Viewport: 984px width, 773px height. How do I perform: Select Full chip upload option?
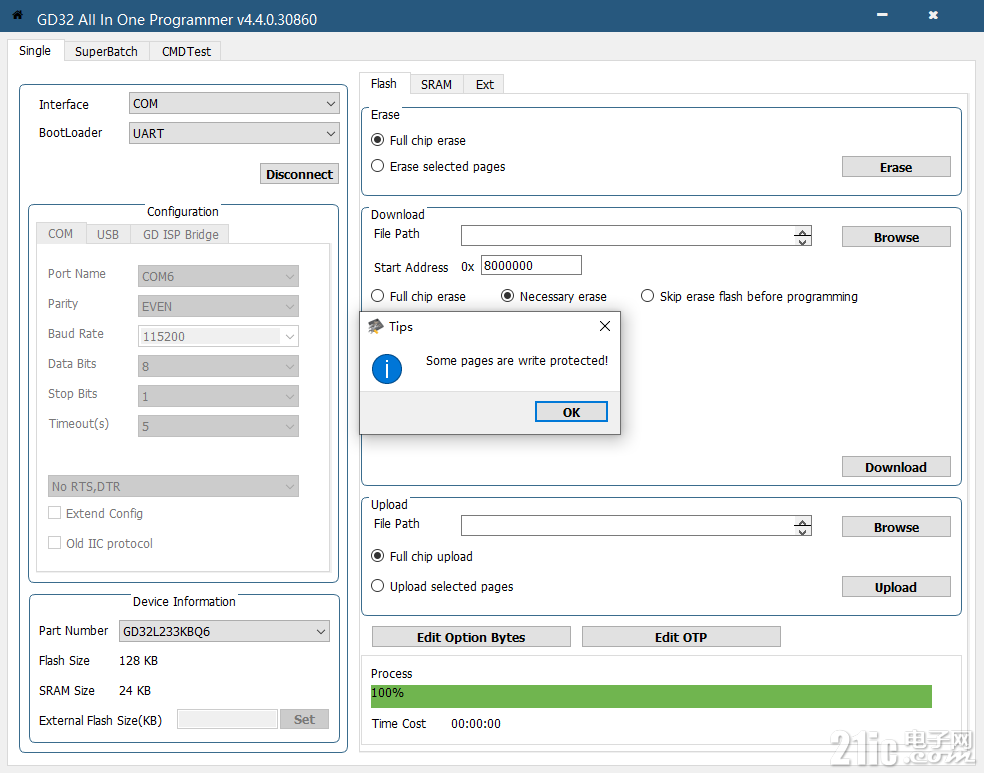(377, 556)
